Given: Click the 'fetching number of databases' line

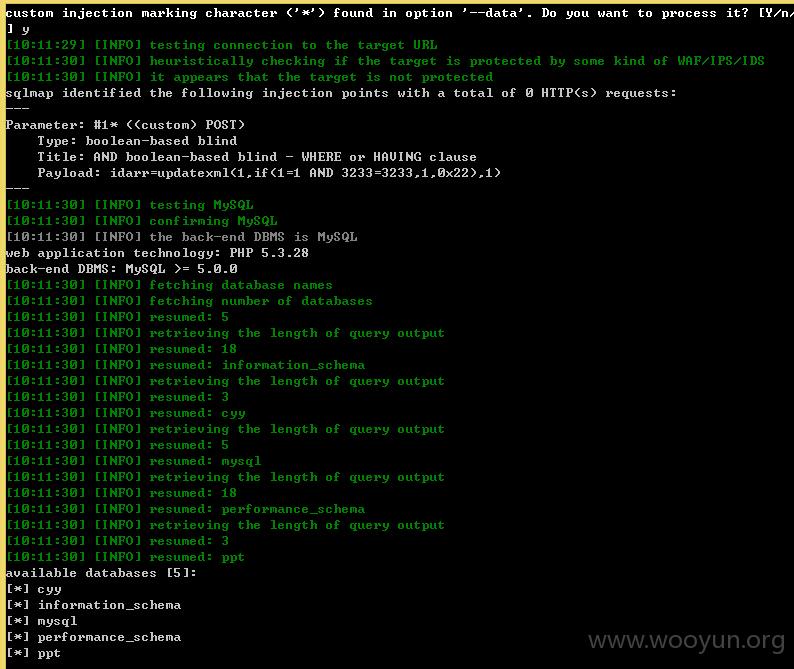Looking at the screenshot, I should coord(189,301).
